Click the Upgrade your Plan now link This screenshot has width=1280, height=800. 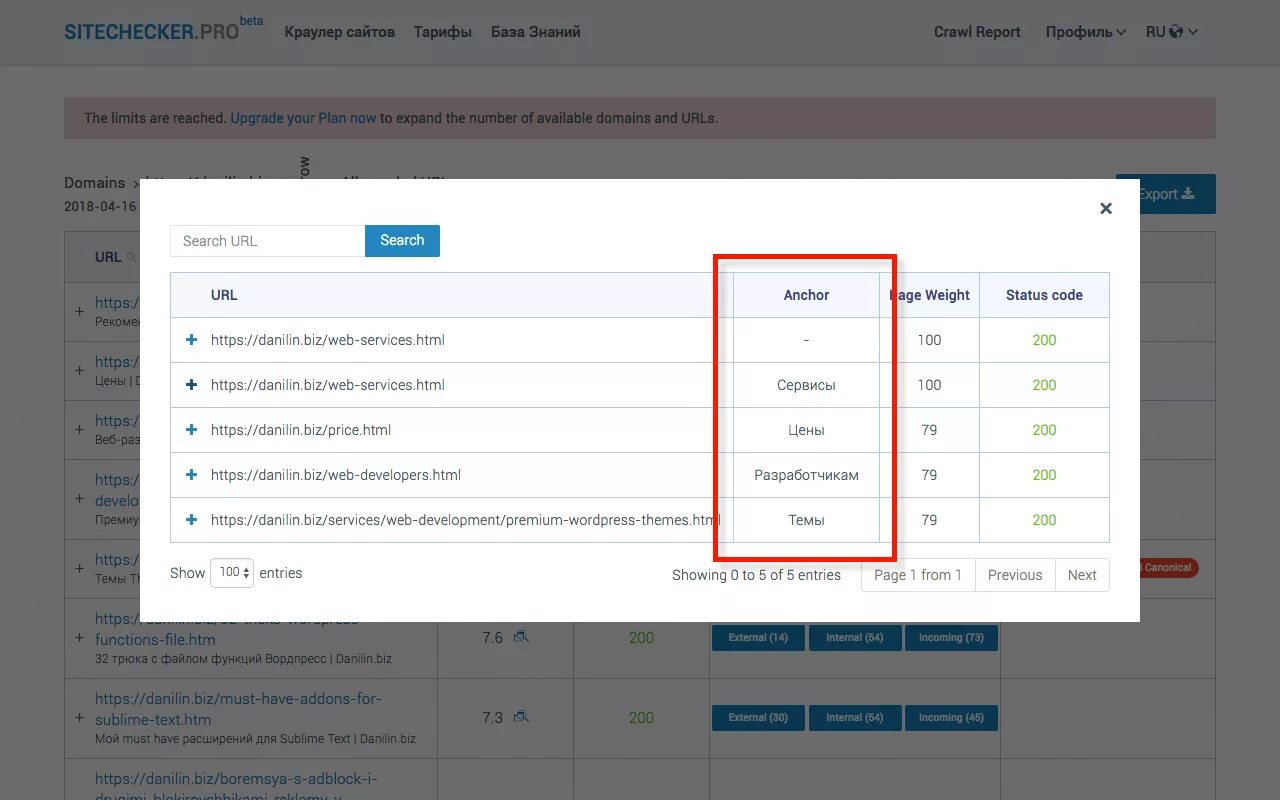click(x=303, y=118)
